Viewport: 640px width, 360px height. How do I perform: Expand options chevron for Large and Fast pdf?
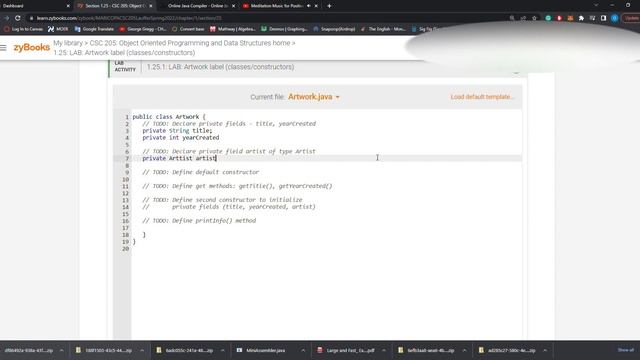pos(384,350)
